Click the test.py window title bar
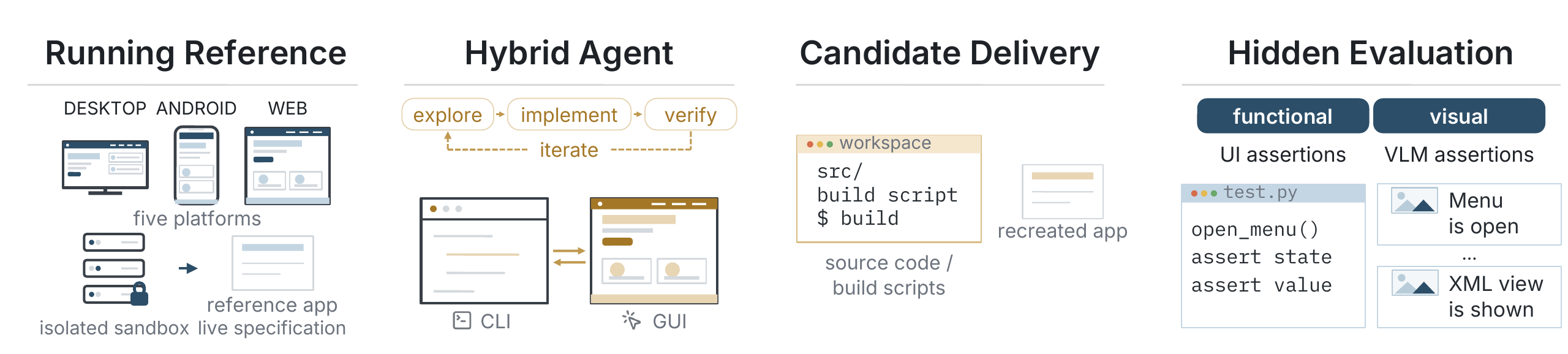1568x354 pixels. coord(1273,193)
